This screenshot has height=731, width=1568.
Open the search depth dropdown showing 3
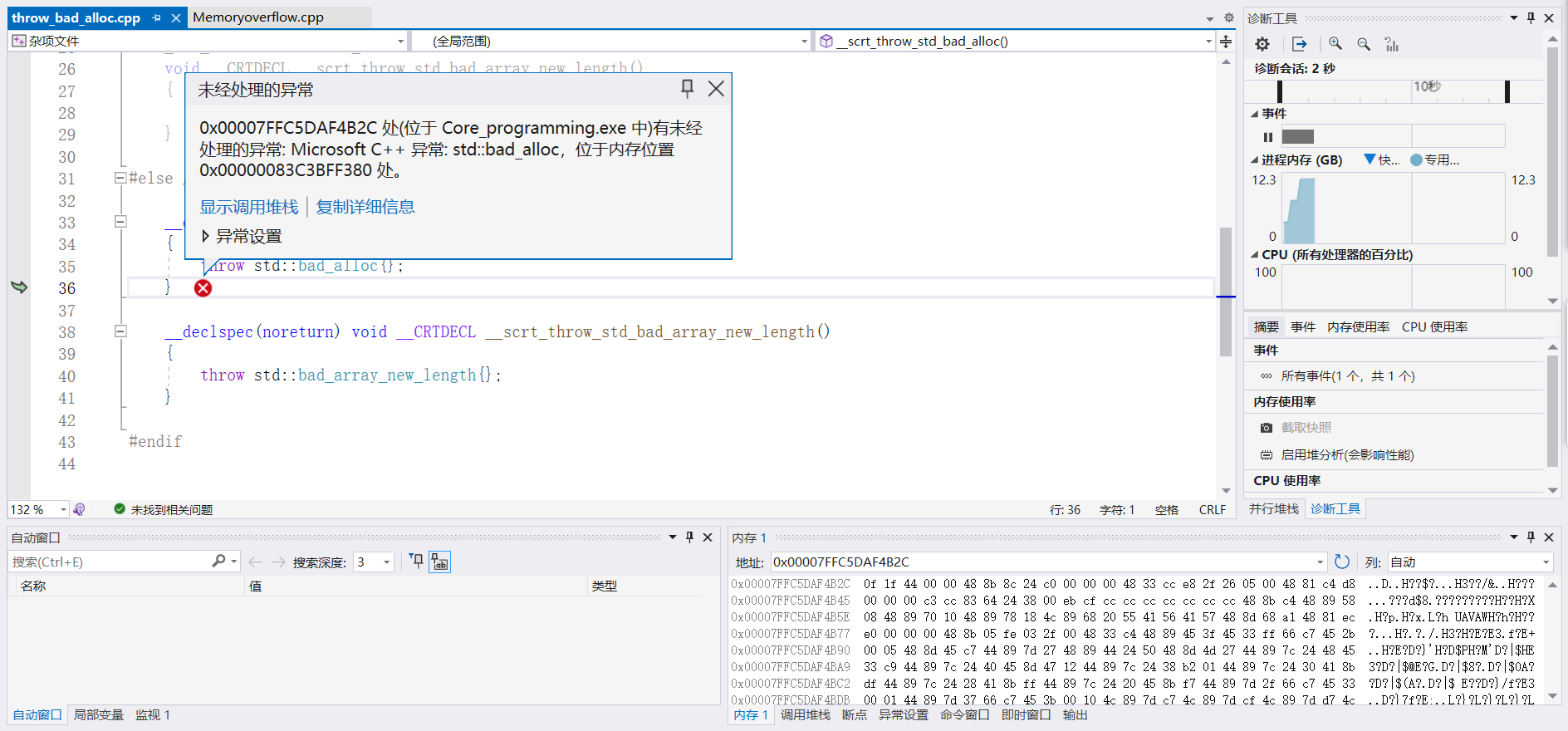click(x=386, y=562)
